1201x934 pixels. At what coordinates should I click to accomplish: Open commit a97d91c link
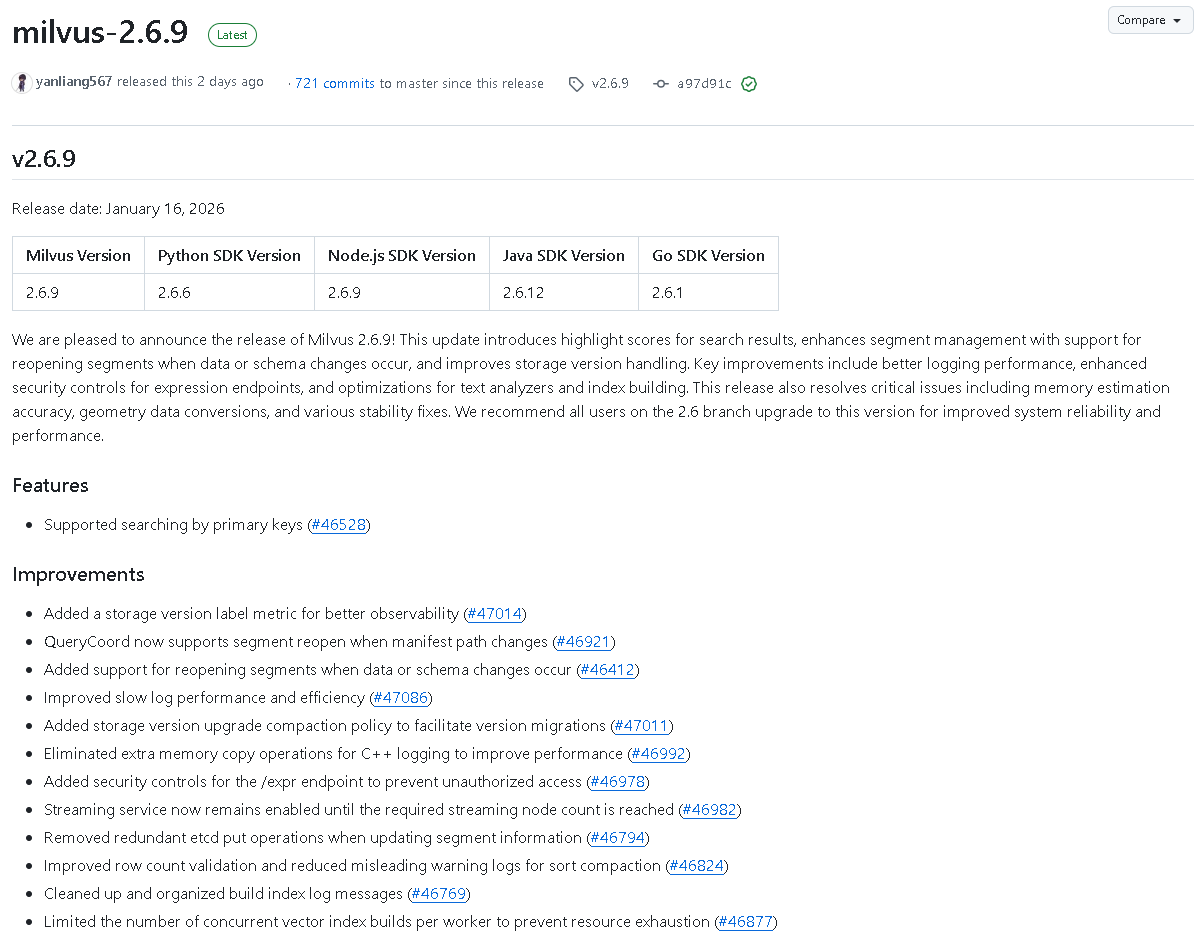704,84
